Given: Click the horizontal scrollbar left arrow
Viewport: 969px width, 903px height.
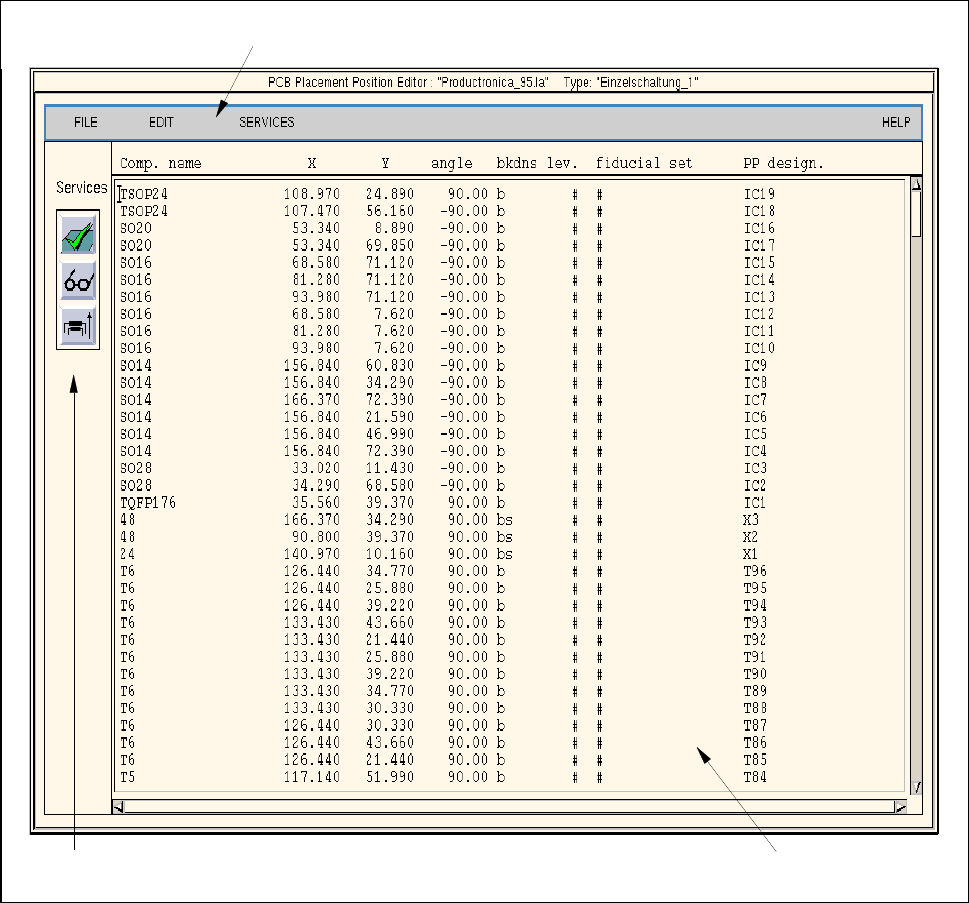Looking at the screenshot, I should 120,806.
